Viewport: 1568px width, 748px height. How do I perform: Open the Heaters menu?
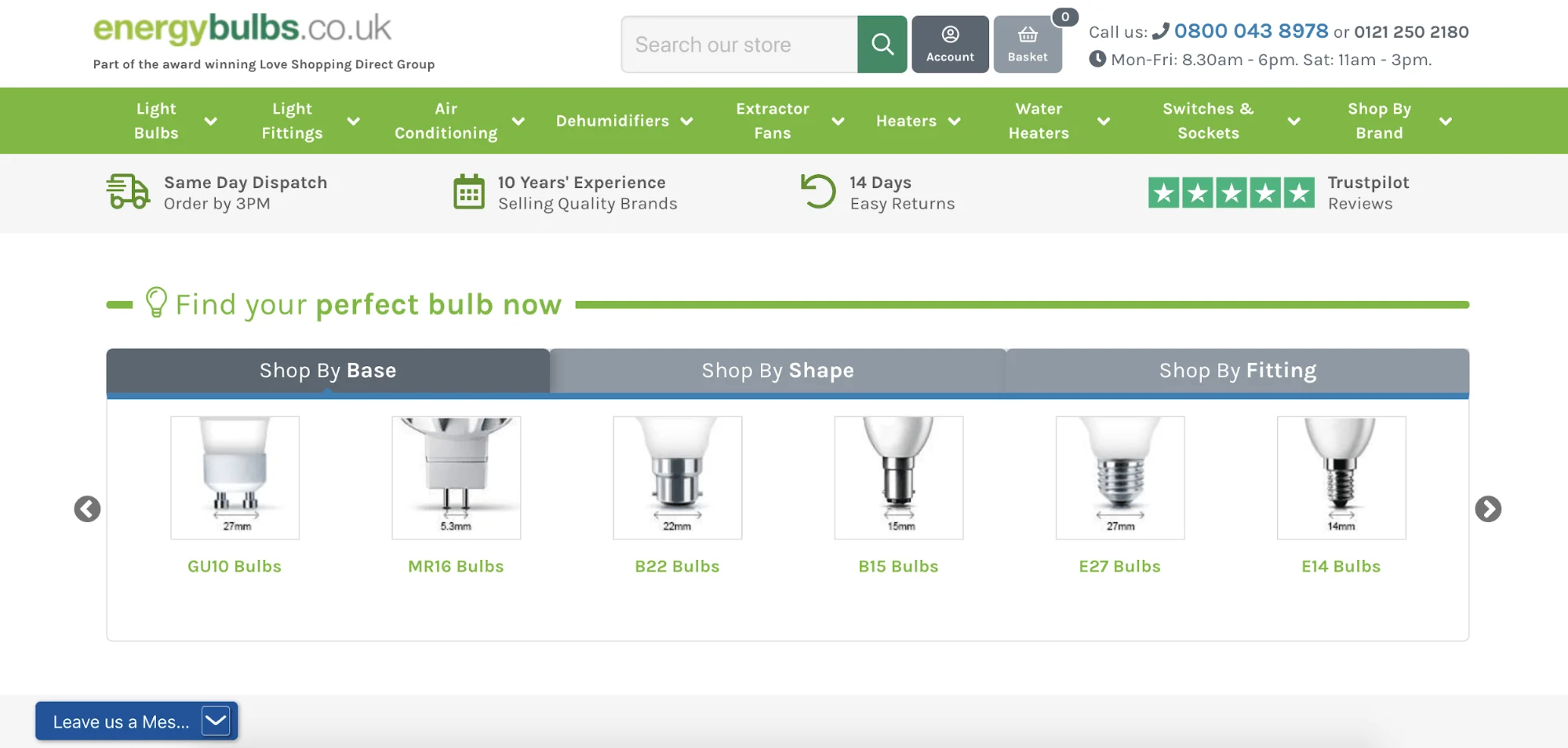(x=906, y=121)
